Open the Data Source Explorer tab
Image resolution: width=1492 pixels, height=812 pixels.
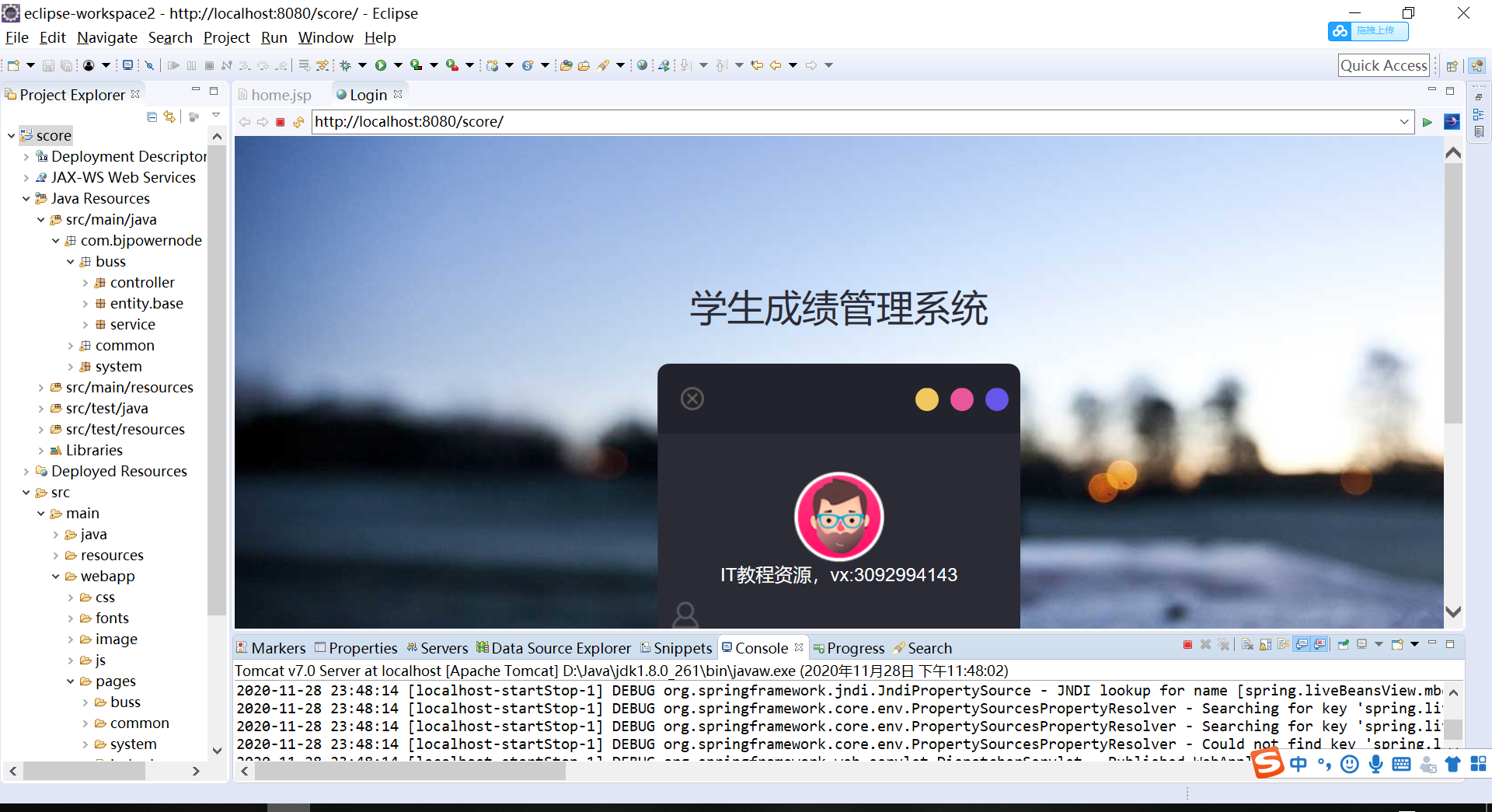click(554, 648)
